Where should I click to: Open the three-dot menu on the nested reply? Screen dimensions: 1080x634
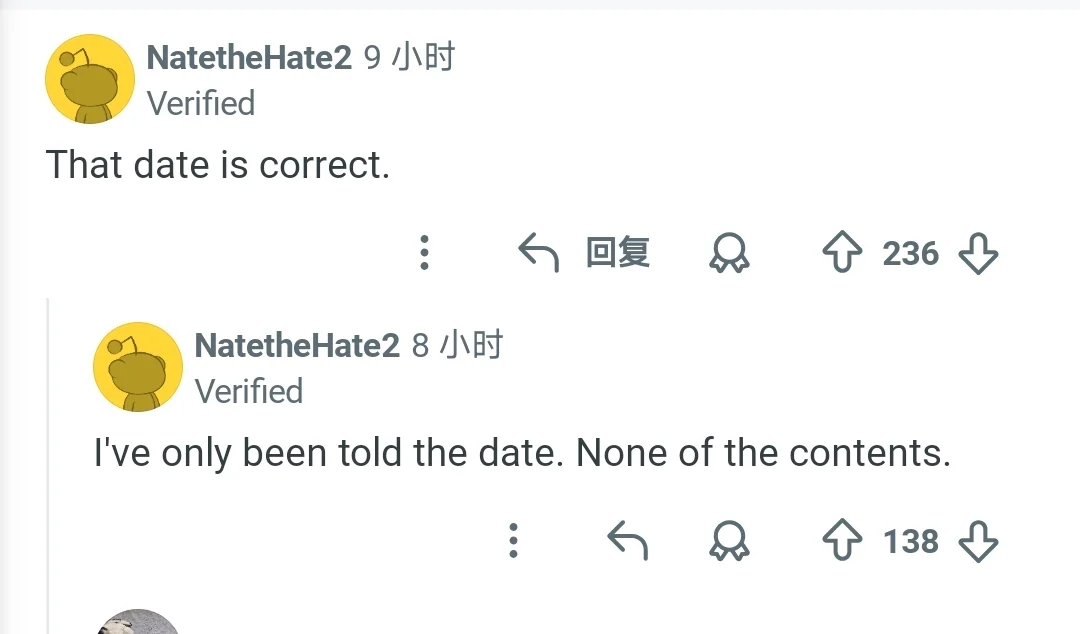point(513,541)
